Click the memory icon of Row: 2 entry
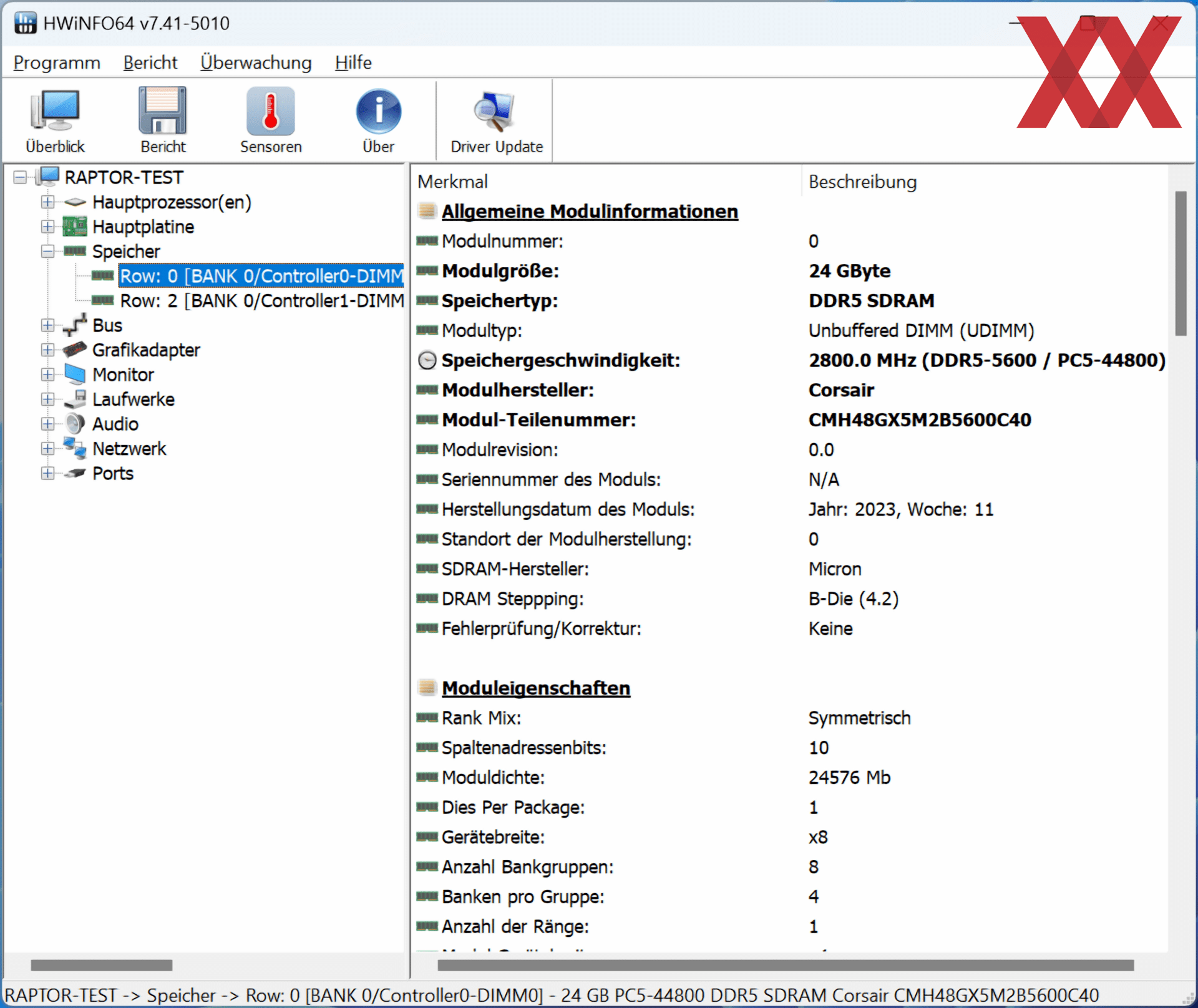 tap(102, 300)
